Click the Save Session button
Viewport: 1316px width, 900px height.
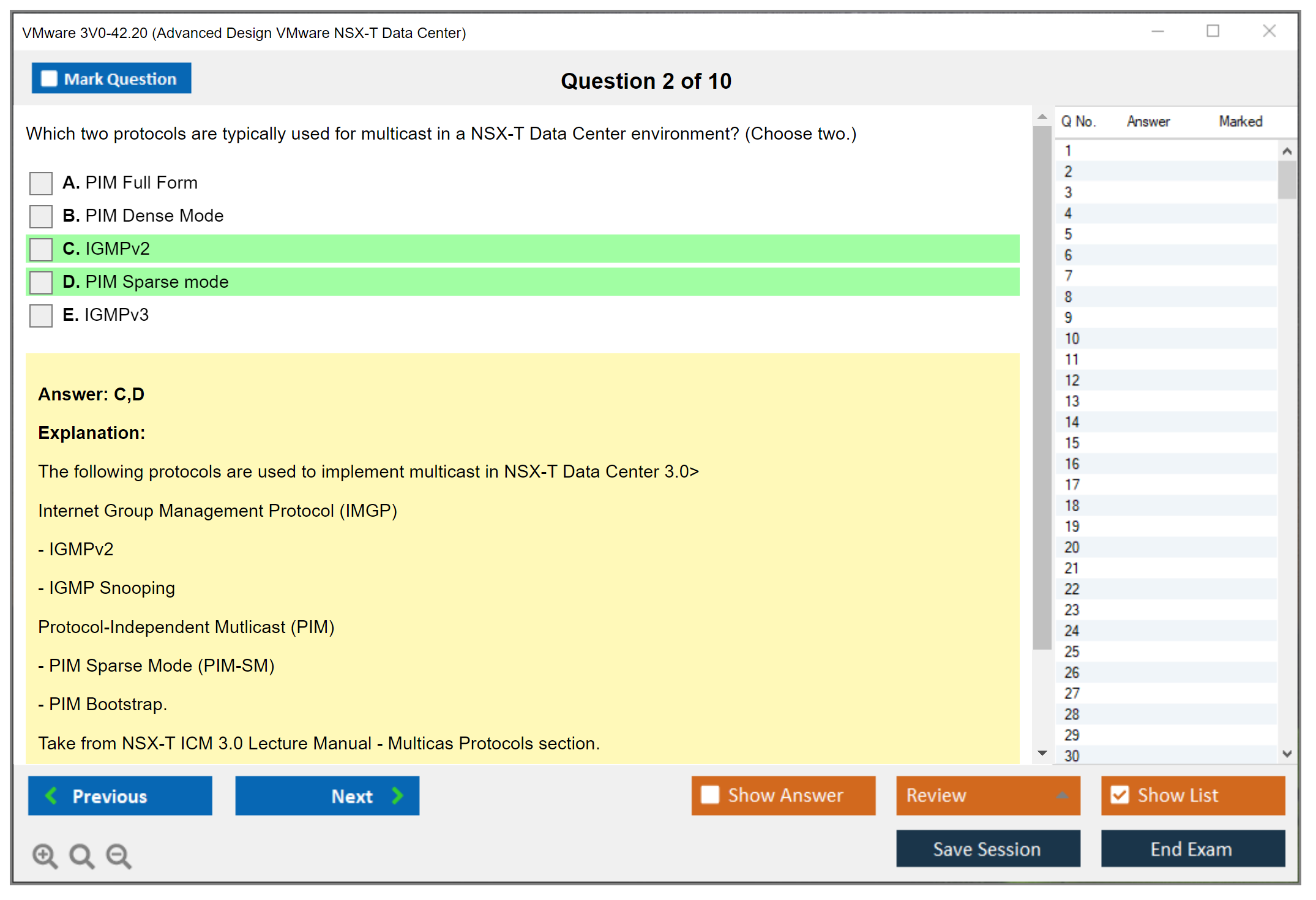(987, 849)
